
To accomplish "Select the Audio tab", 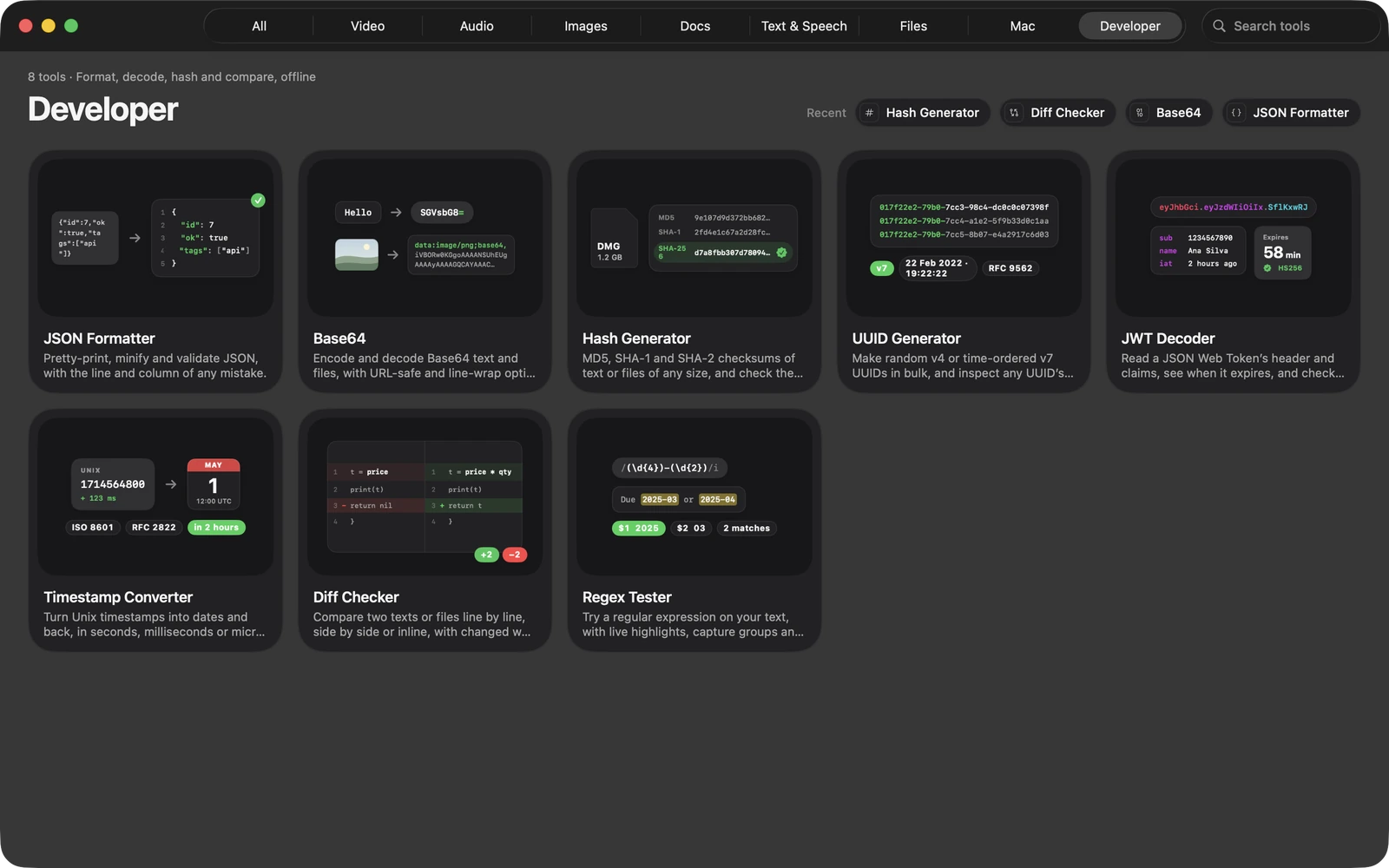I will [x=477, y=26].
